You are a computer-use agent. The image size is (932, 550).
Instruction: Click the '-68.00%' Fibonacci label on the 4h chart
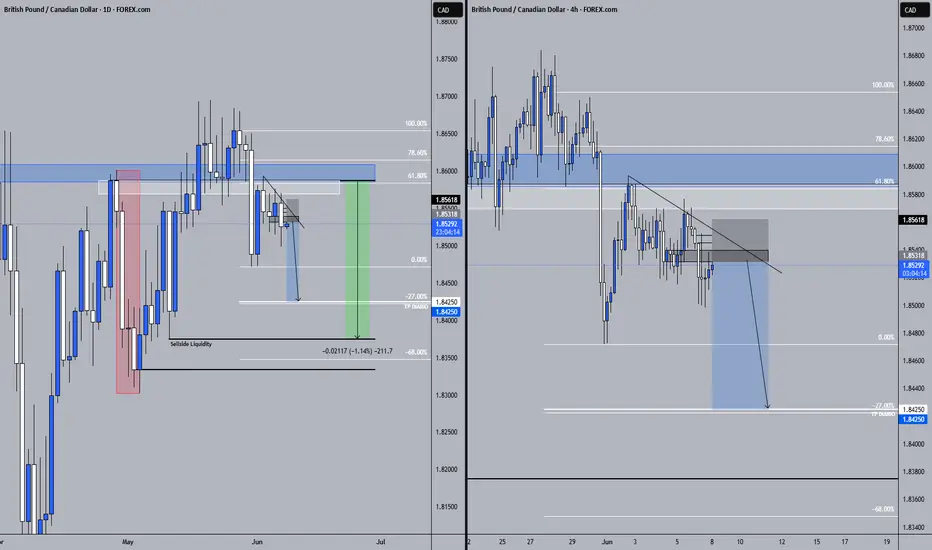pos(883,509)
